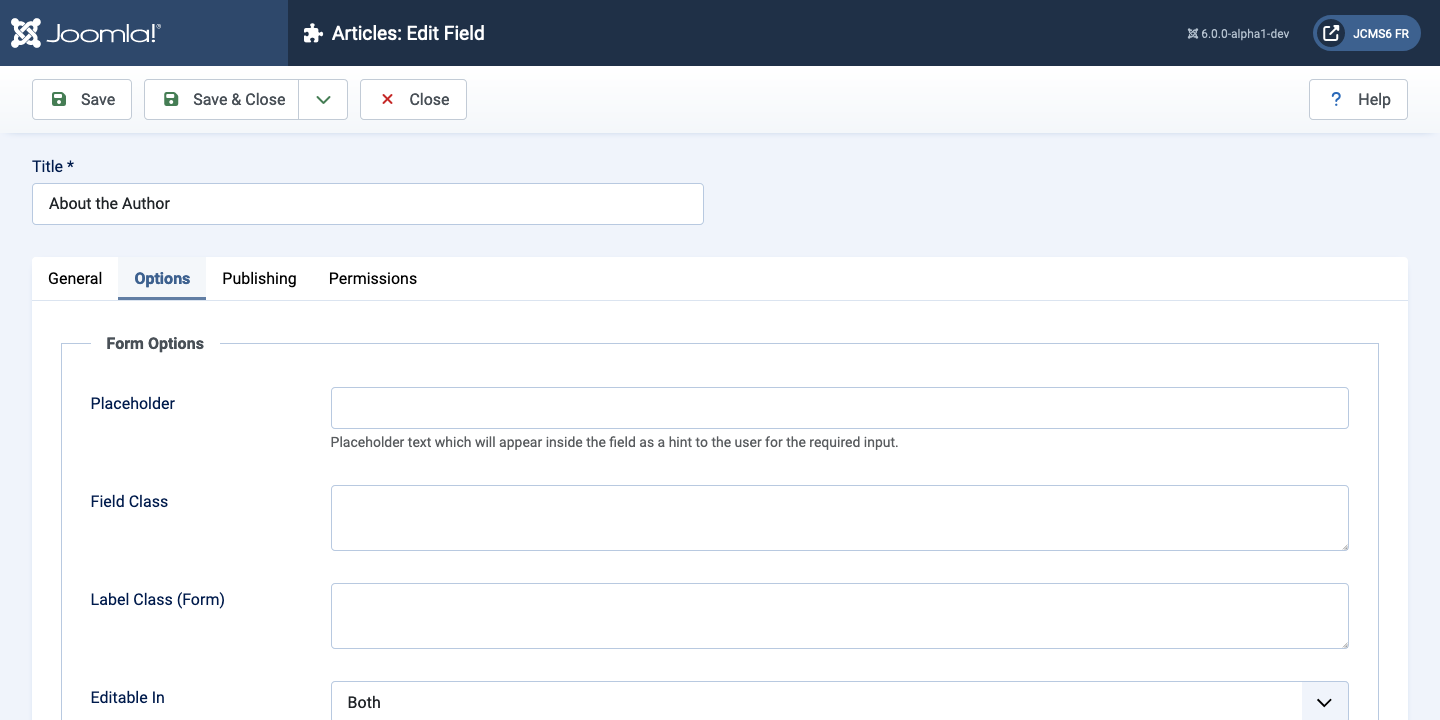
Task: Click the Editable In label
Action: click(x=128, y=697)
